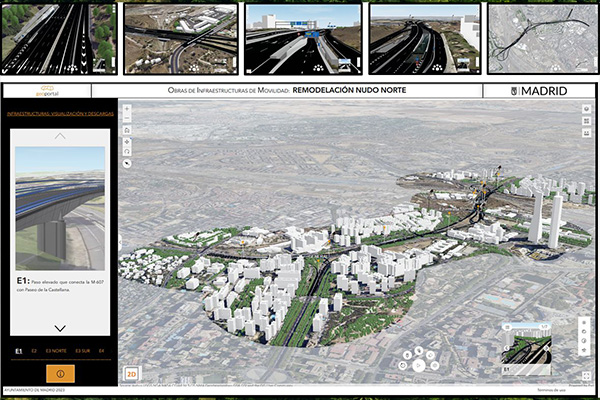Viewport: 600px width, 400px height.
Task: Click the orange information button
Action: (x=59, y=373)
